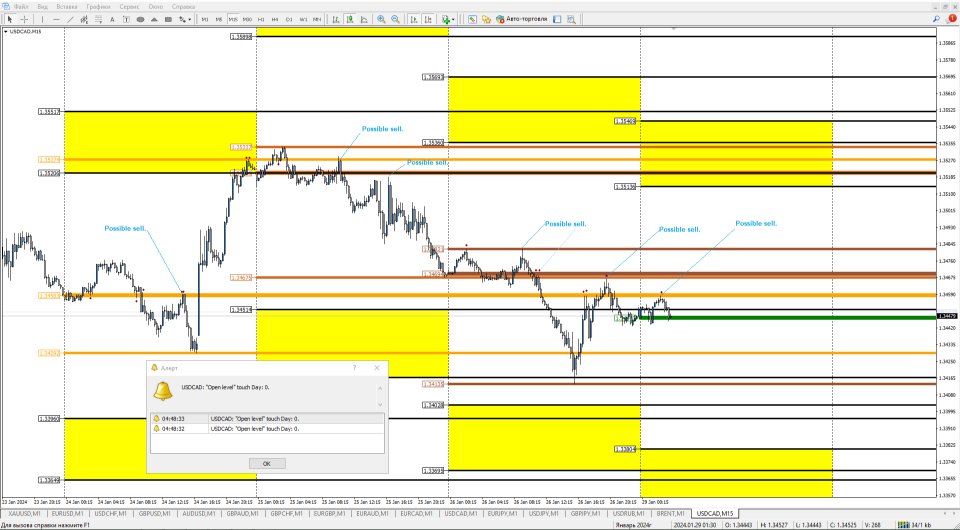
Task: Click the Zoom In magnifier icon
Action: tap(381, 19)
